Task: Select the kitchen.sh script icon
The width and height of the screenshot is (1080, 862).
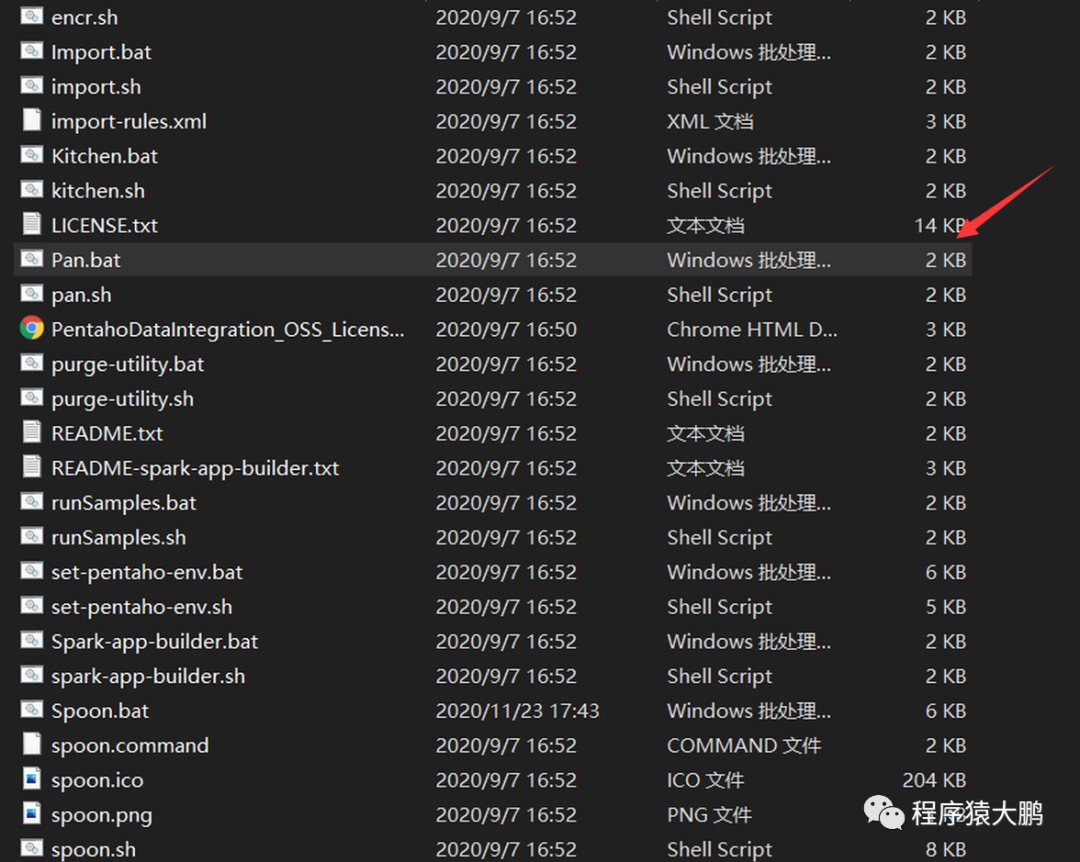Action: [x=32, y=189]
